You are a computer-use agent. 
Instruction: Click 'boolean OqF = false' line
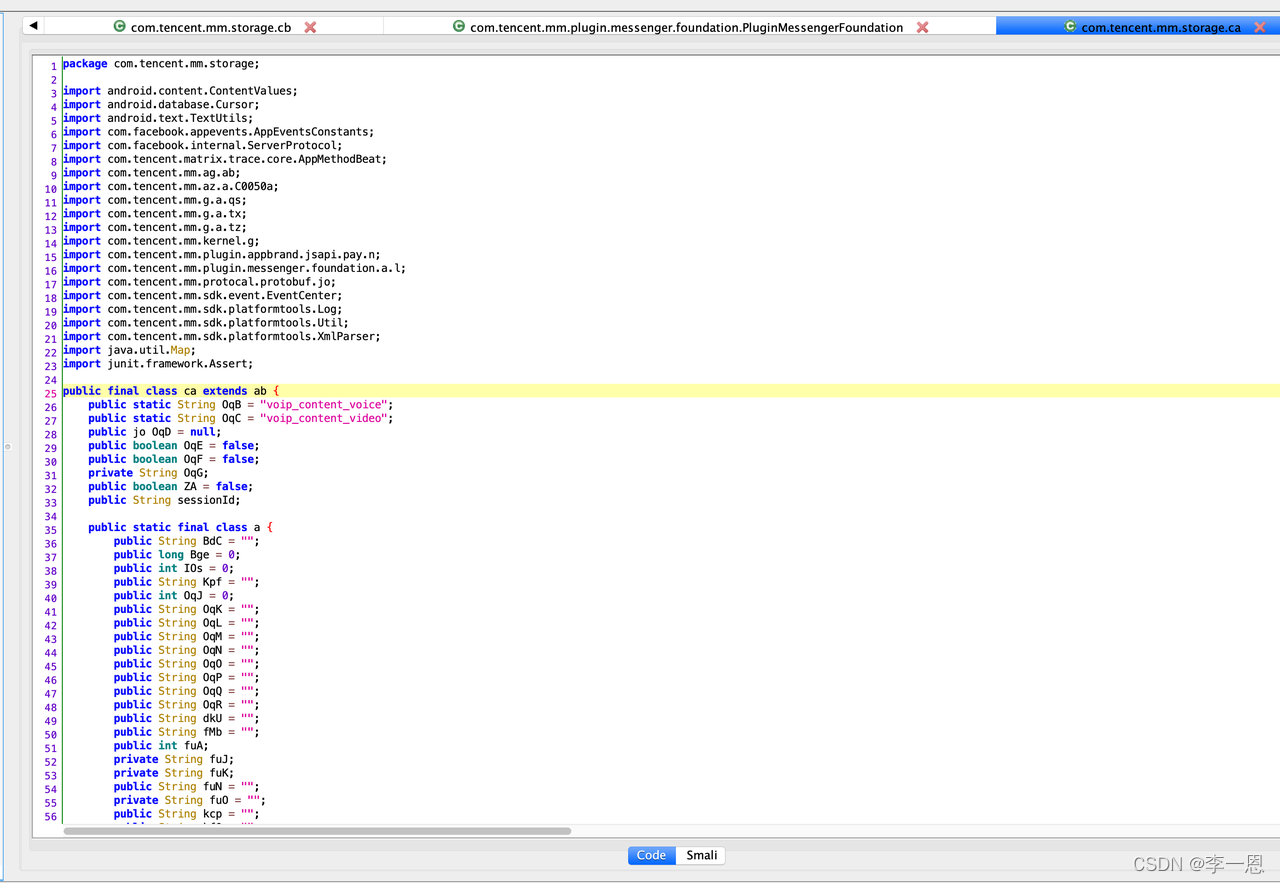[174, 459]
